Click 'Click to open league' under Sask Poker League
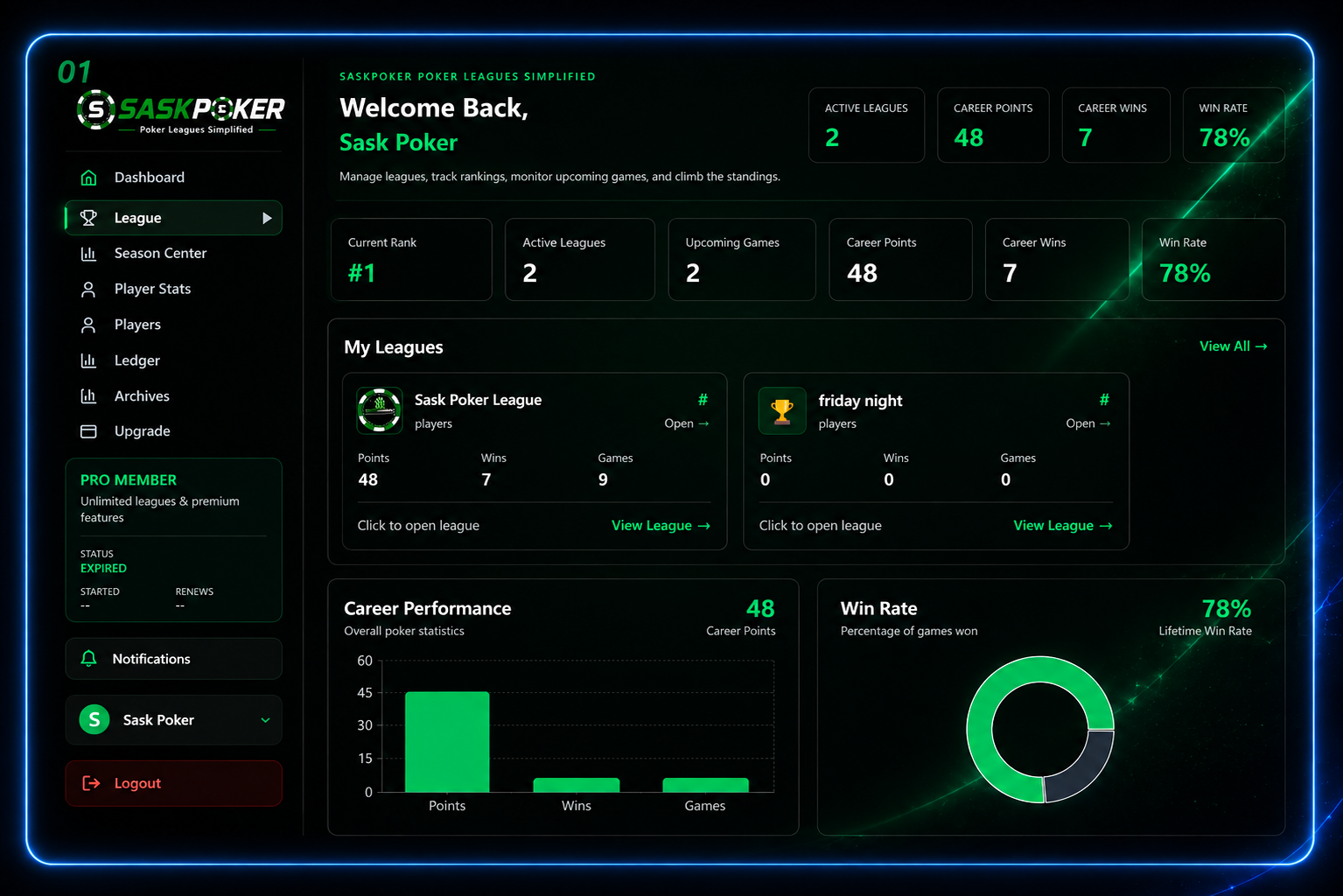Viewport: 1343px width, 896px height. pyautogui.click(x=418, y=526)
